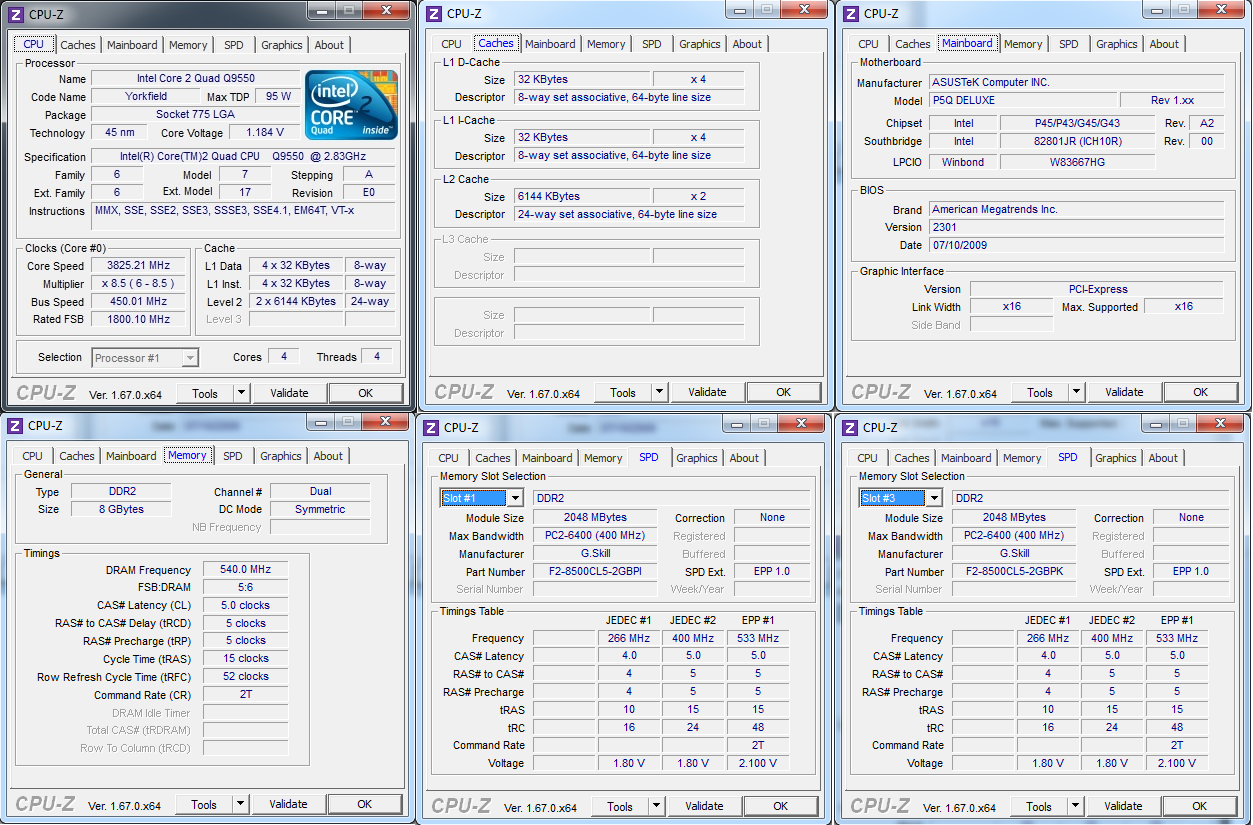Click the rated FSB value '1800.10 MHz'
This screenshot has width=1253, height=825.
(x=139, y=320)
